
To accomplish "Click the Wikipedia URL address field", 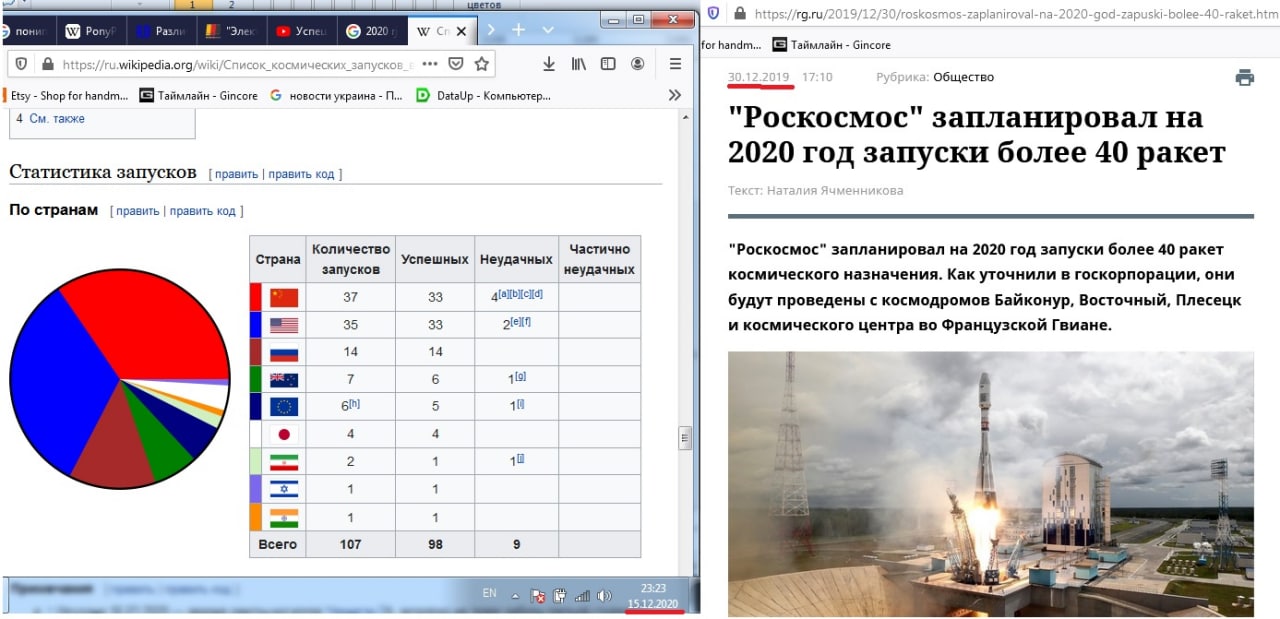I will (237, 64).
